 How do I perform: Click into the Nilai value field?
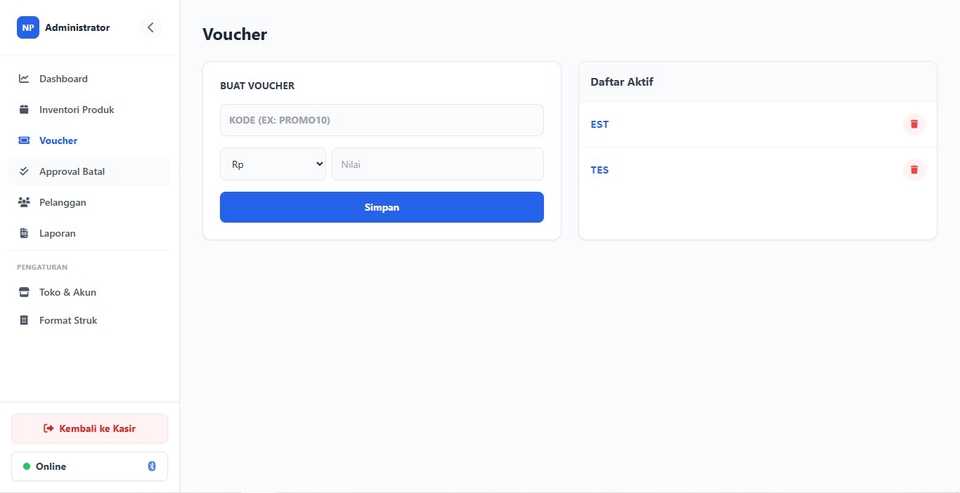[x=437, y=164]
